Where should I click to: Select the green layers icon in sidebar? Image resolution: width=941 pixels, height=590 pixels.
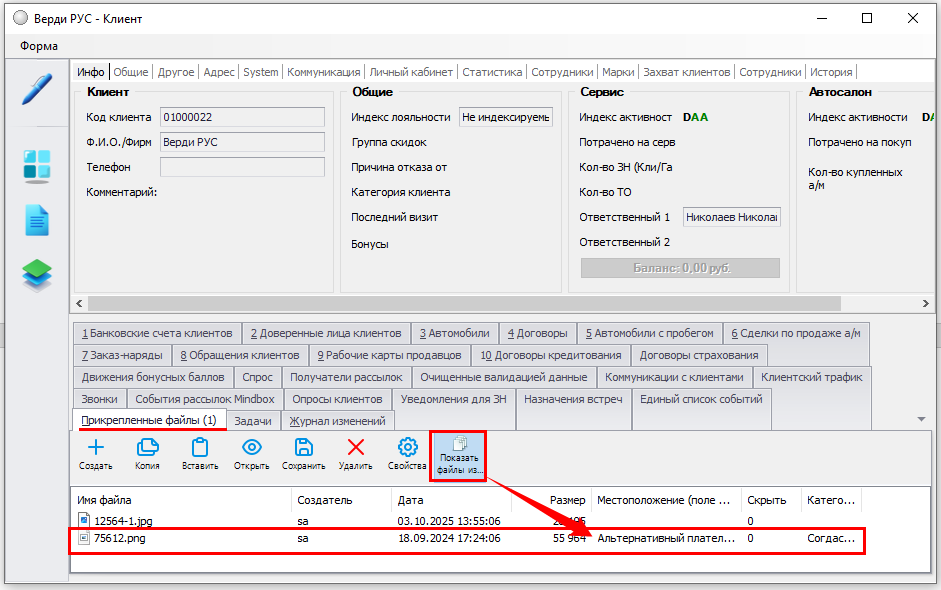(37, 275)
